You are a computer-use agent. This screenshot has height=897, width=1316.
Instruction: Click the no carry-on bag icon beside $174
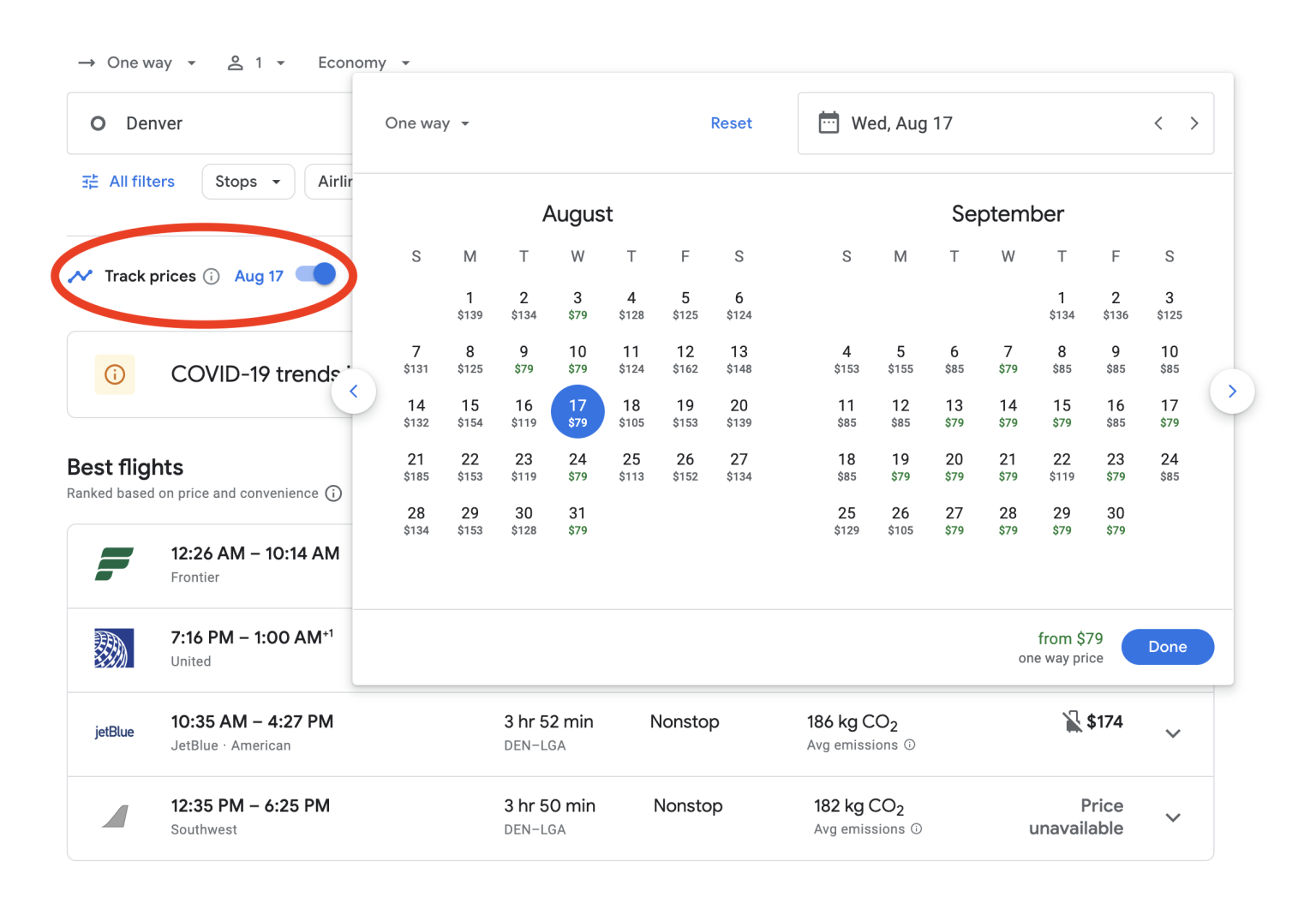click(x=1072, y=721)
